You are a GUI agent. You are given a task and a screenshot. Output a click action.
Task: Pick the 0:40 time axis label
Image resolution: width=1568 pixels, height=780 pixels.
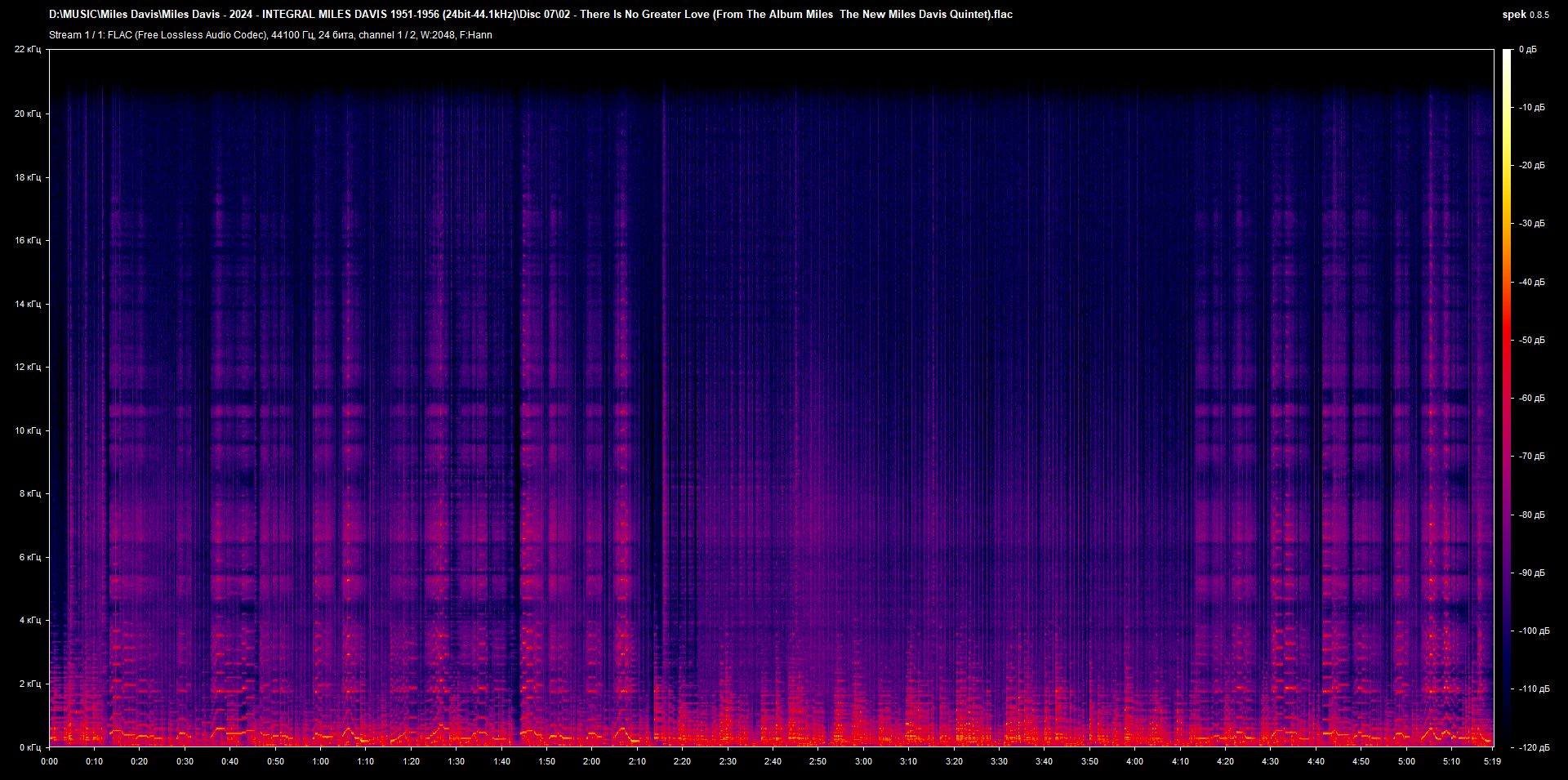230,761
